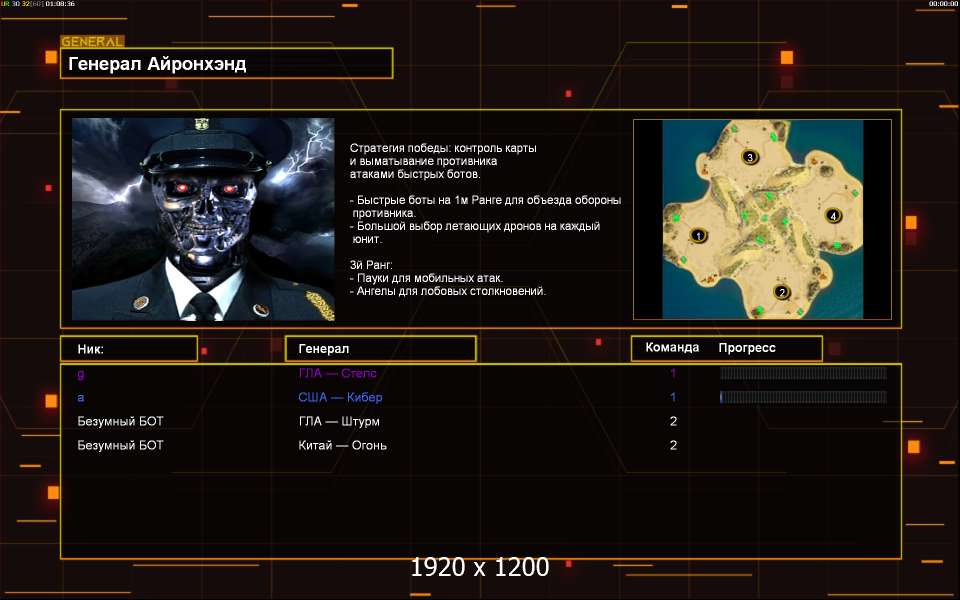Screen dimensions: 960x600
Task: Select general ГЛА — Стелс
Action: tap(337, 373)
